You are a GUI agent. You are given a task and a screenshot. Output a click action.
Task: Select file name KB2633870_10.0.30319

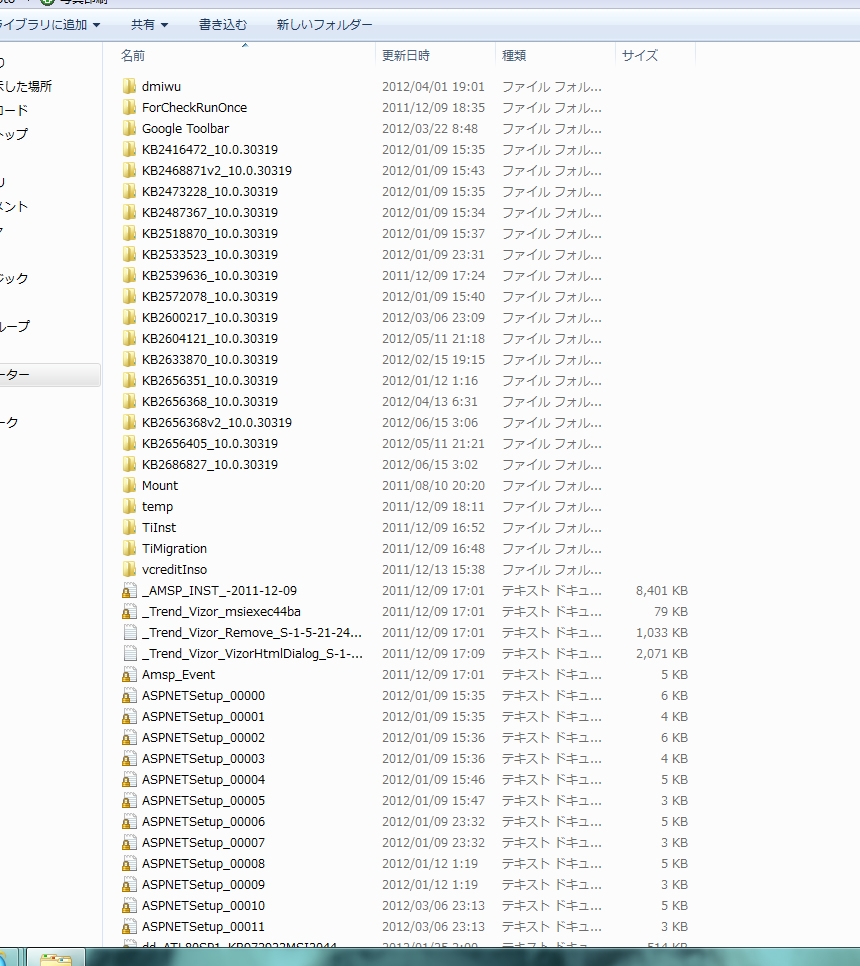click(x=209, y=359)
